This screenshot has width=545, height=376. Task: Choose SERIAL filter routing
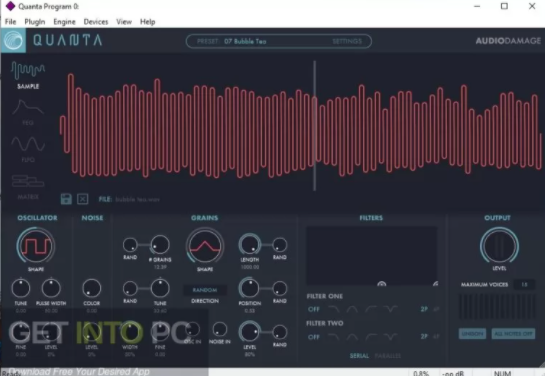point(359,356)
